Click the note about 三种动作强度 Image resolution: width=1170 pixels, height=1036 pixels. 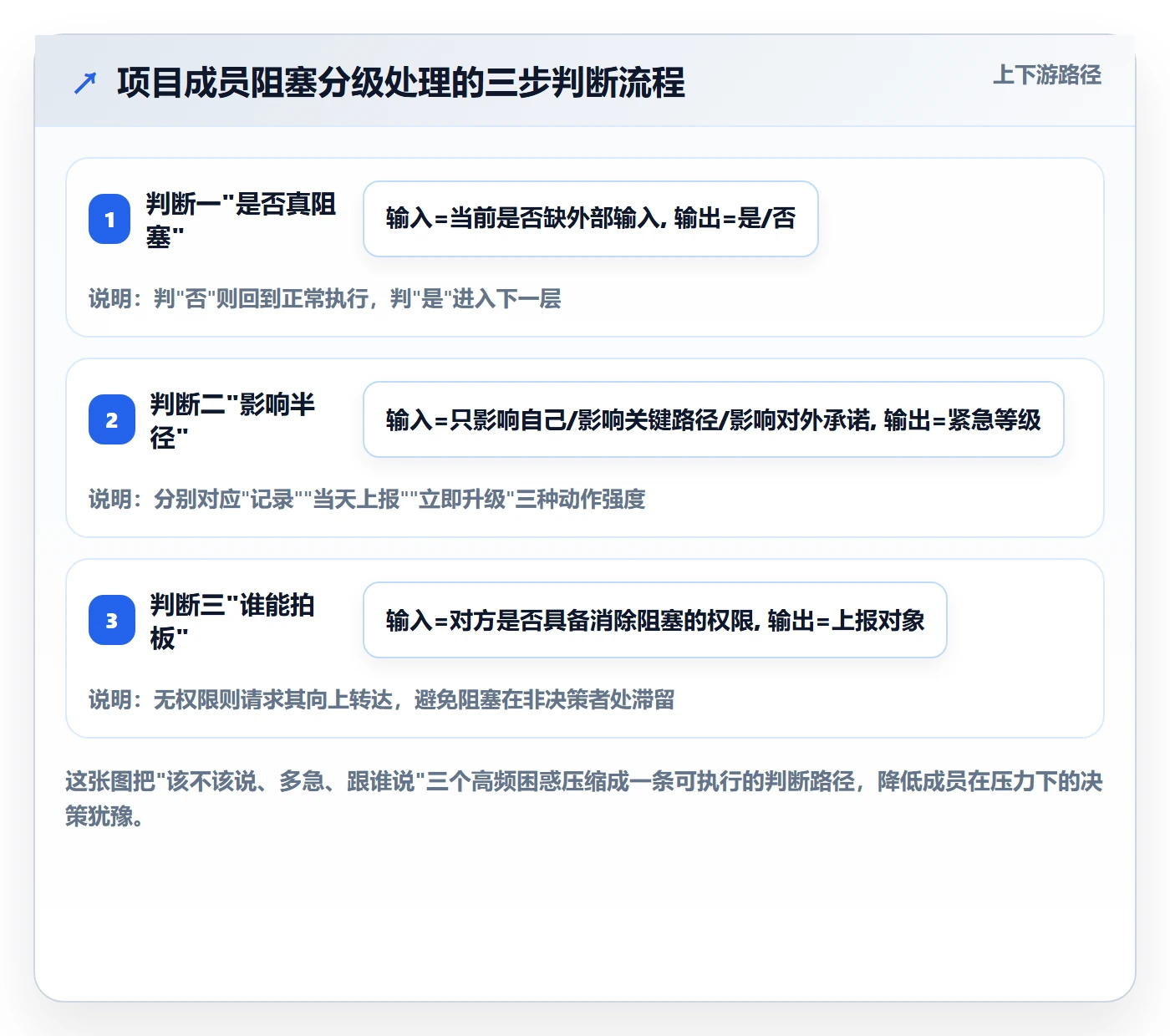click(x=367, y=499)
